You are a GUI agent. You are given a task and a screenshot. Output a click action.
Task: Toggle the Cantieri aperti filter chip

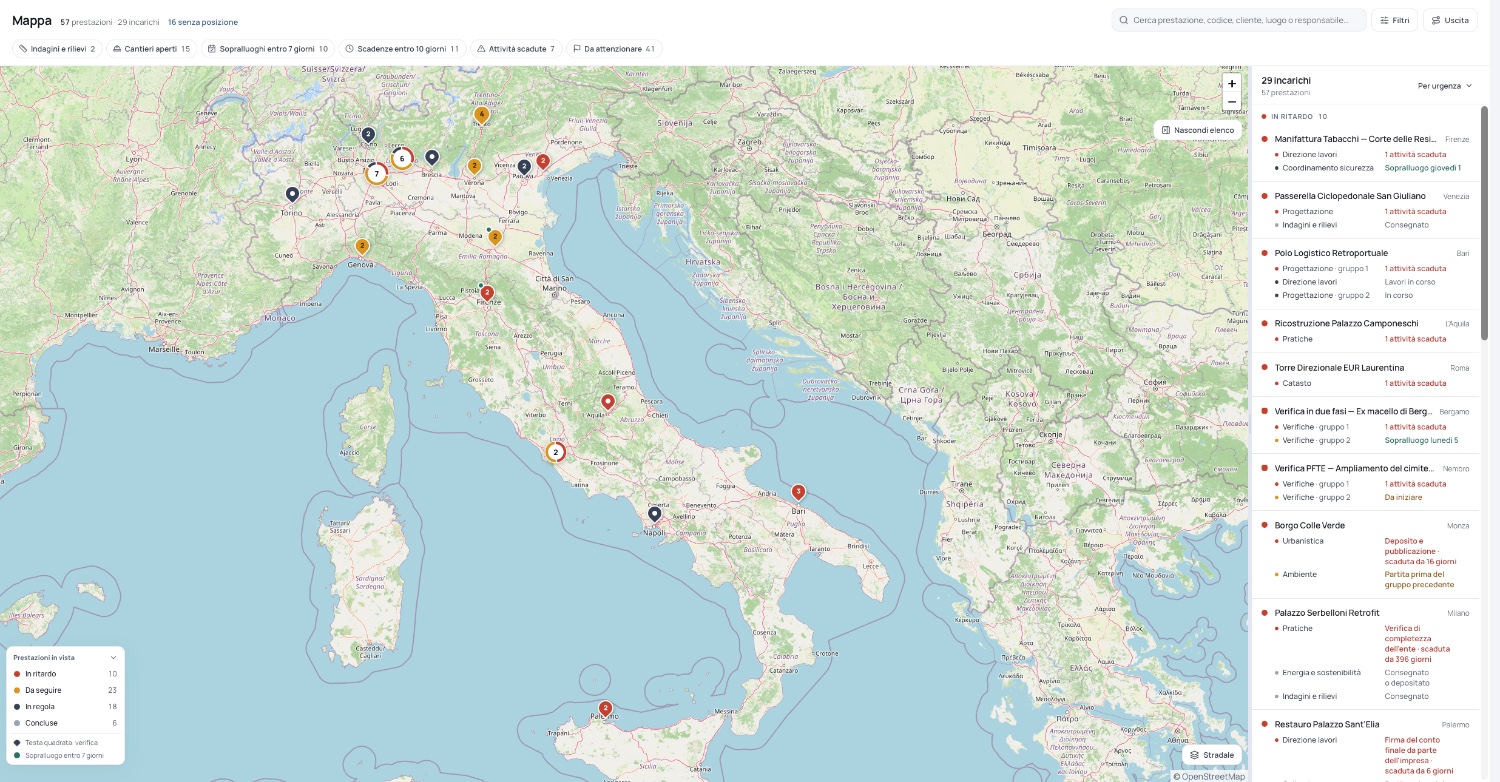click(x=151, y=48)
